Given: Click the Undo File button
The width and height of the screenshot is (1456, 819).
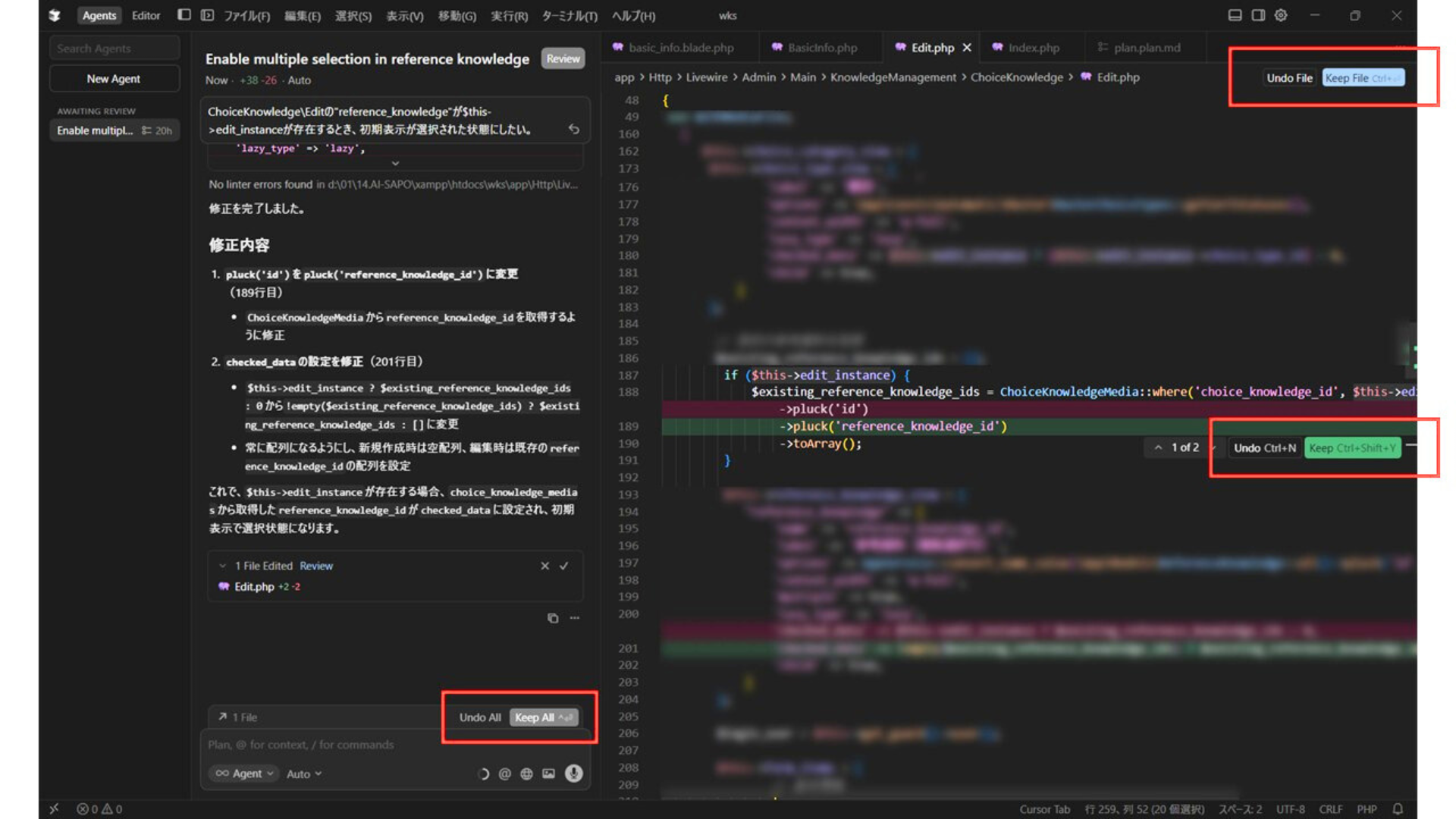Looking at the screenshot, I should click(1289, 78).
